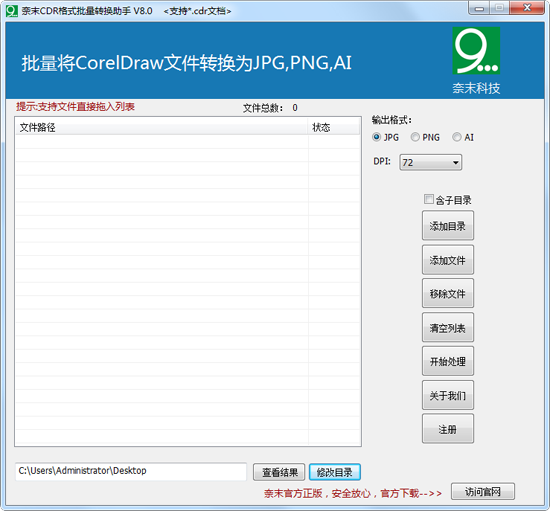Click the 注册 button
Image resolution: width=550 pixels, height=511 pixels.
tap(448, 429)
